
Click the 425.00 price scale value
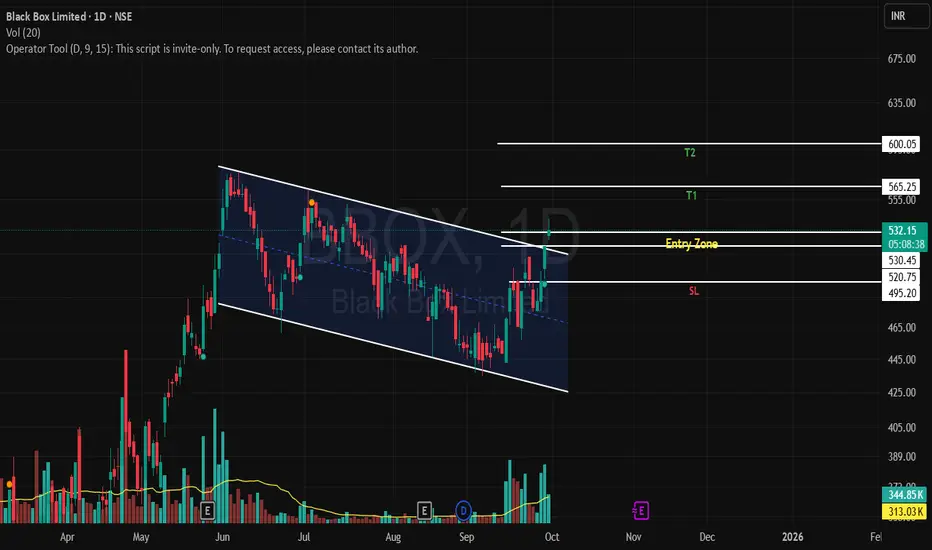click(x=901, y=392)
